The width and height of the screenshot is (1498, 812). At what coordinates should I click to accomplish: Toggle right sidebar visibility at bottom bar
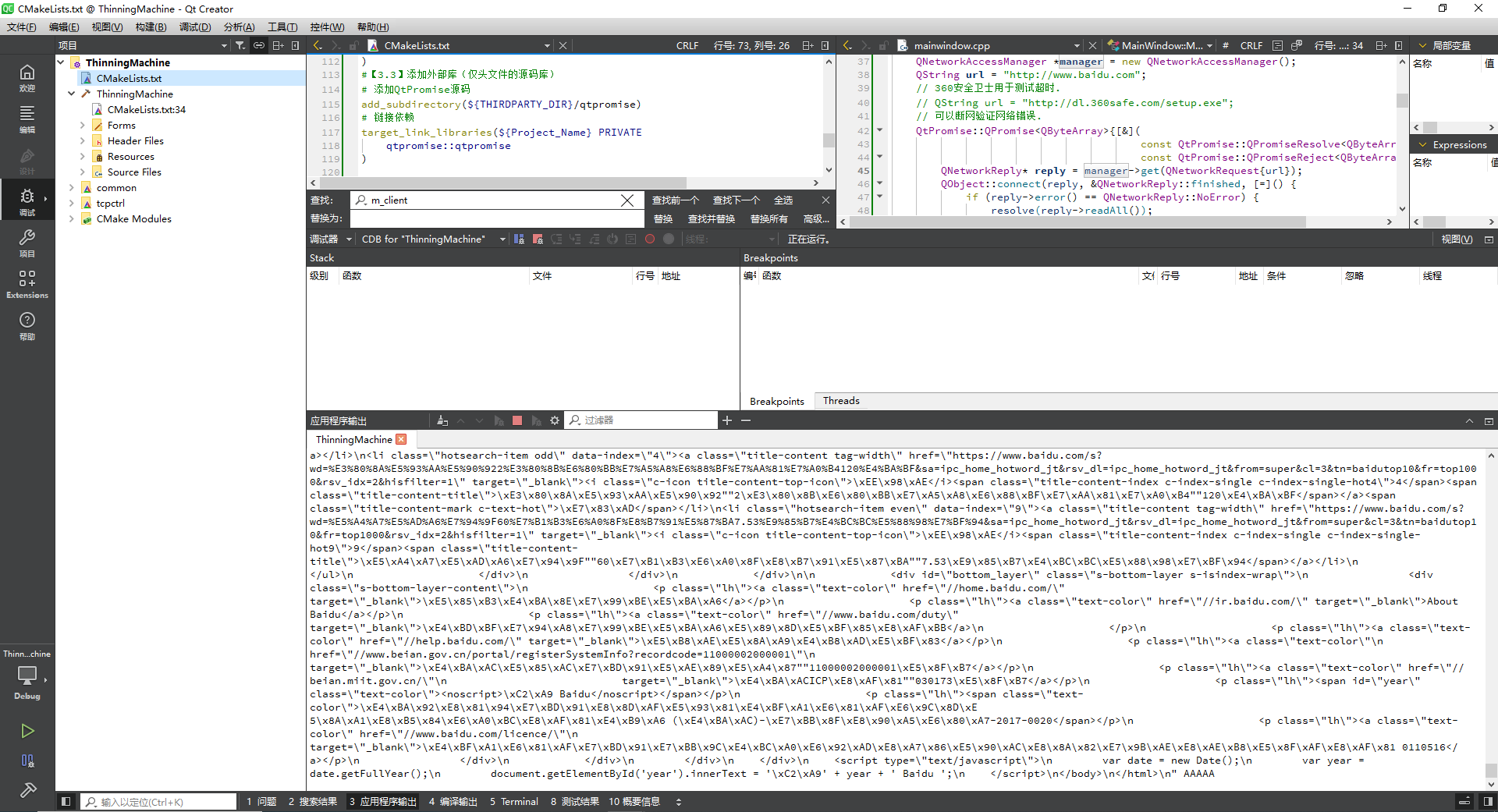click(1488, 801)
